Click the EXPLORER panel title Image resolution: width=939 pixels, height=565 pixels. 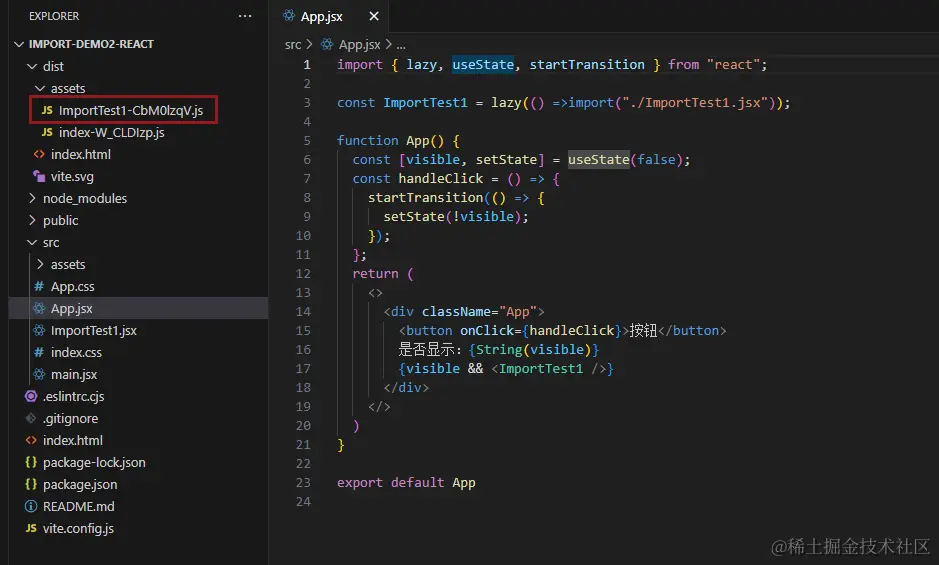click(x=54, y=16)
